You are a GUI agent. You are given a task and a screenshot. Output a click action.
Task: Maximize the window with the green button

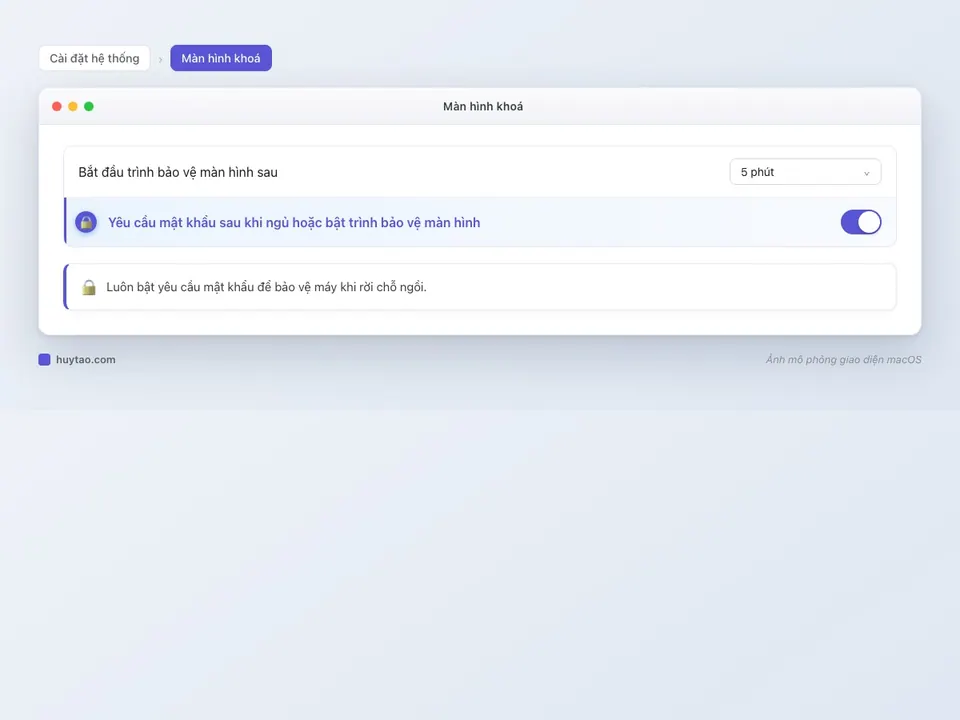(89, 107)
